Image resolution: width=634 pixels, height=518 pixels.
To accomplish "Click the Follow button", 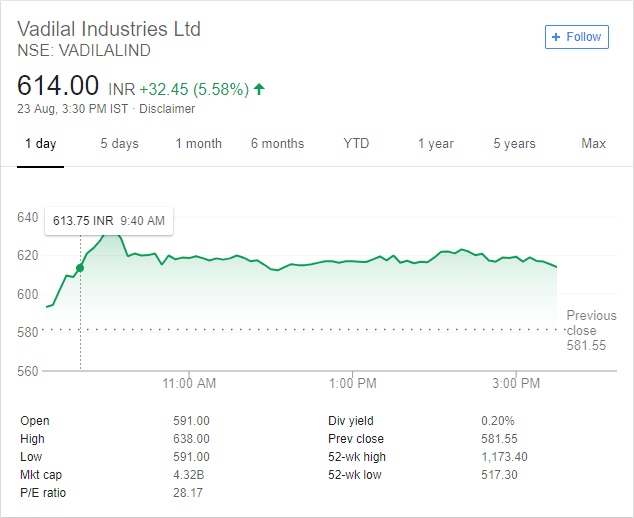I will (x=577, y=37).
